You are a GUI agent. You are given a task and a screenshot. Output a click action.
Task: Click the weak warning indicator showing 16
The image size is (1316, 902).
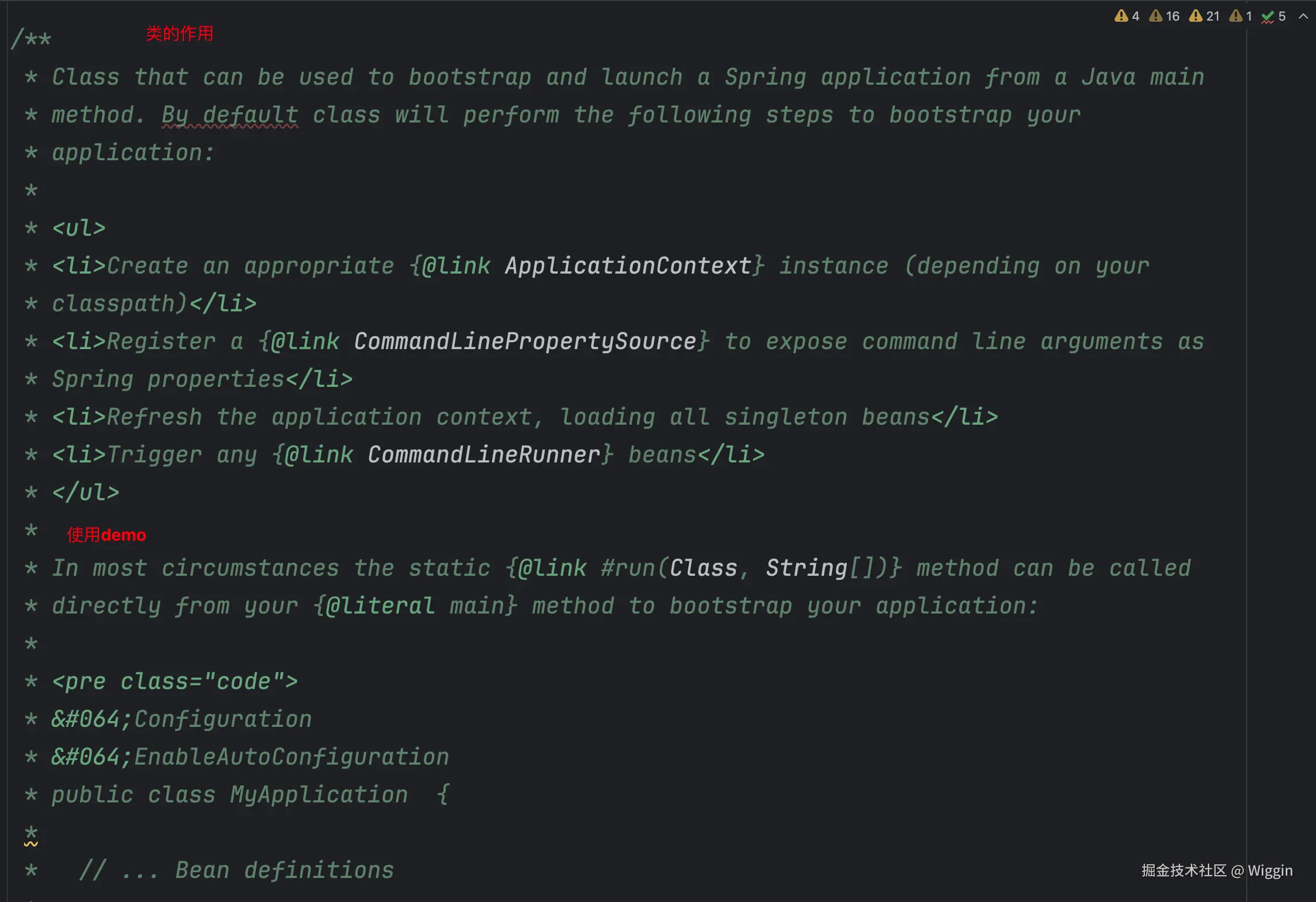coord(1164,16)
